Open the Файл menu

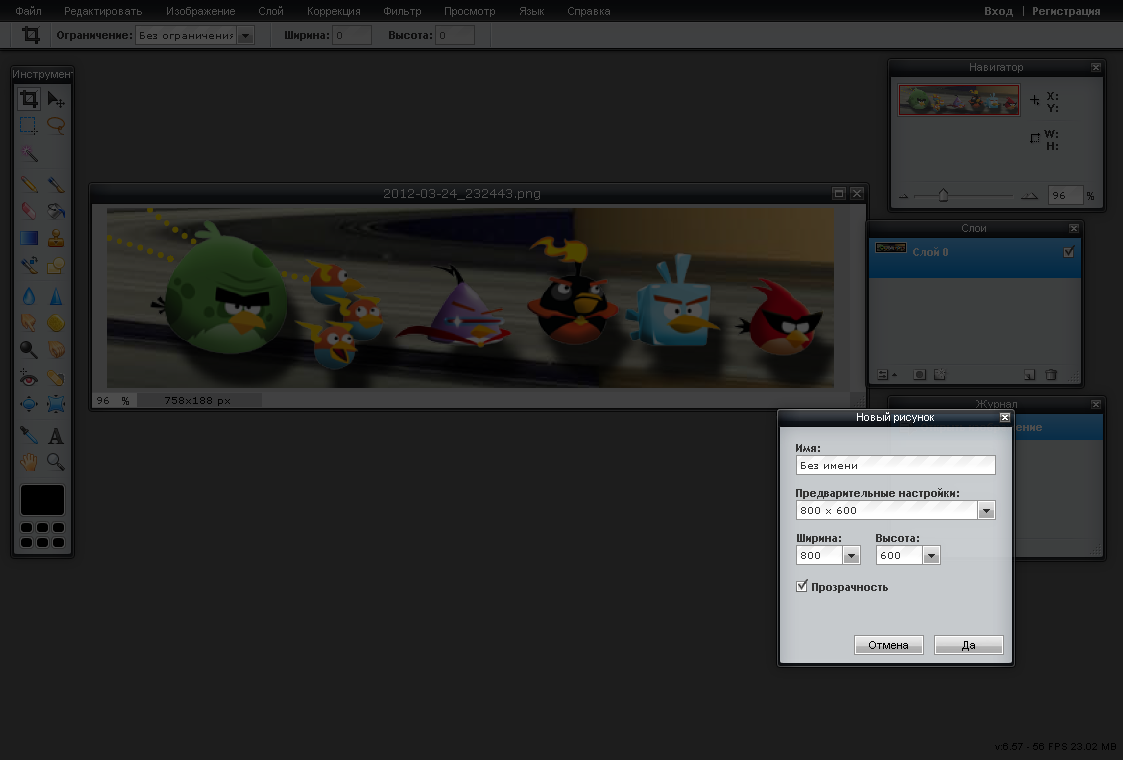coord(28,11)
